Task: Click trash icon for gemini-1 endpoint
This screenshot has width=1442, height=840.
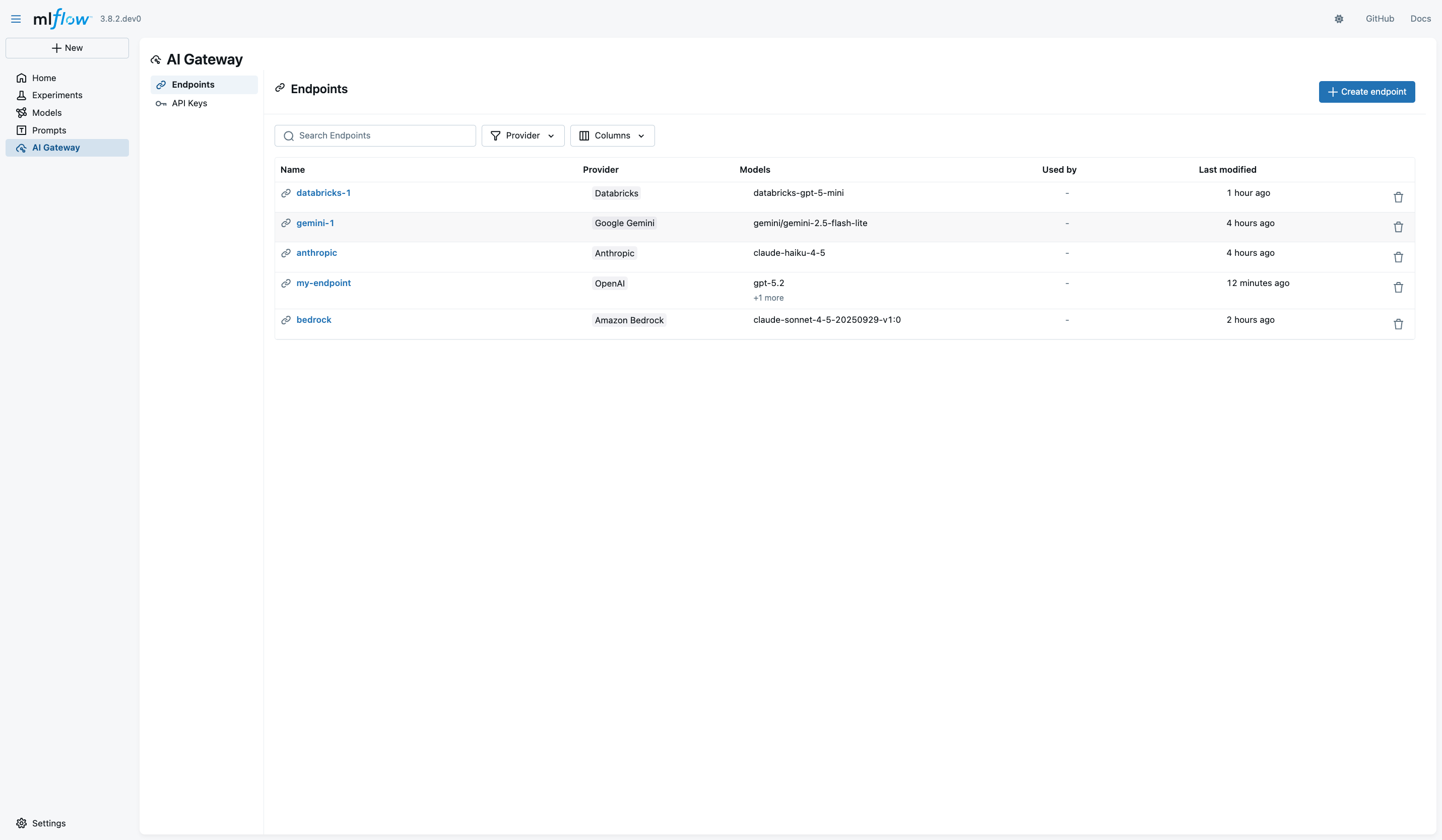Action: 1398,227
